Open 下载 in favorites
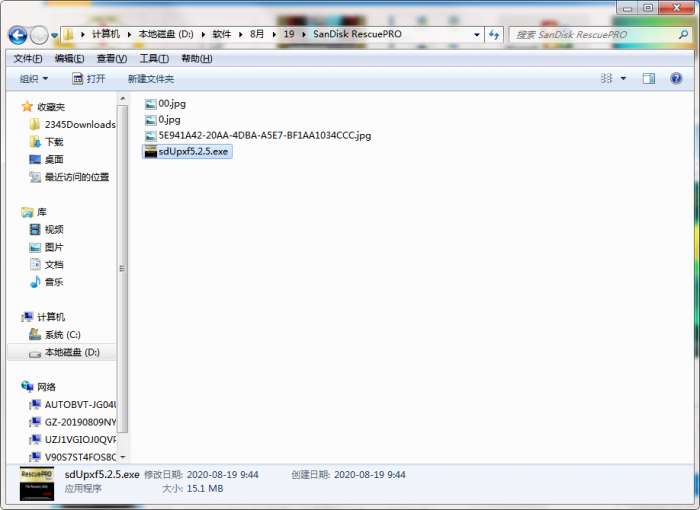This screenshot has height=510, width=700. coord(46,142)
